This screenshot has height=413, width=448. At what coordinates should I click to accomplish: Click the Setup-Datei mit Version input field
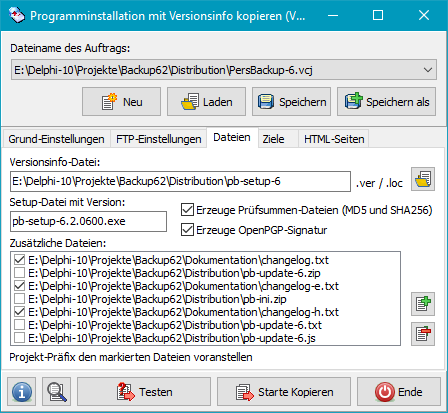coord(88,221)
